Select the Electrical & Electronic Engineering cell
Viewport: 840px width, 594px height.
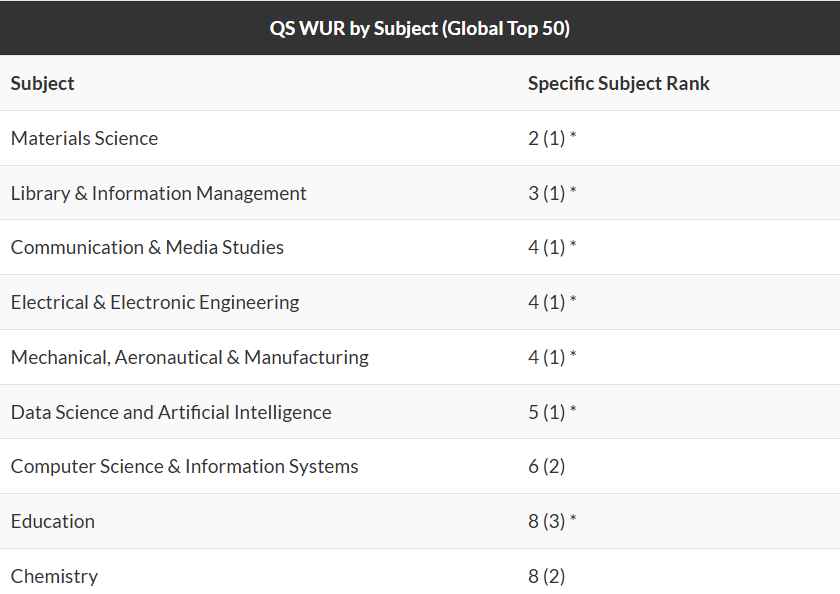pos(155,302)
